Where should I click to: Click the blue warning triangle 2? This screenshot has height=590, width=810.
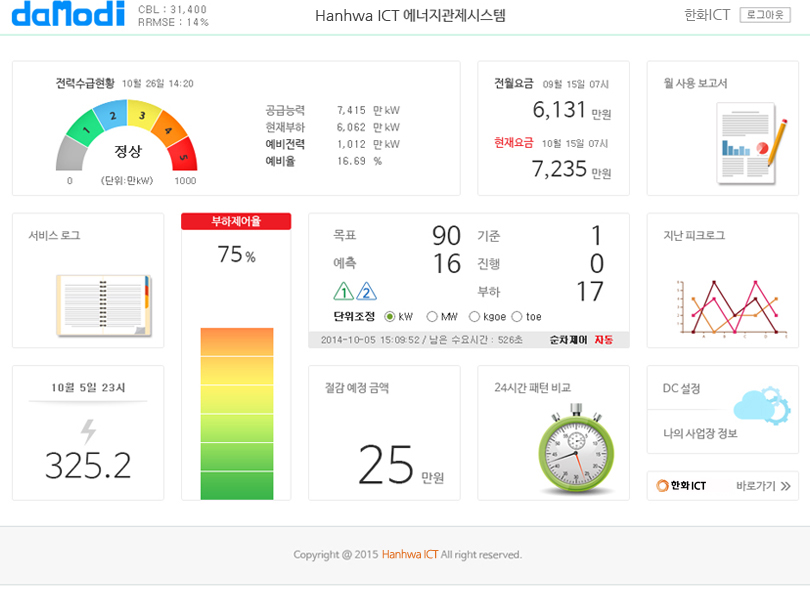pyautogui.click(x=366, y=291)
